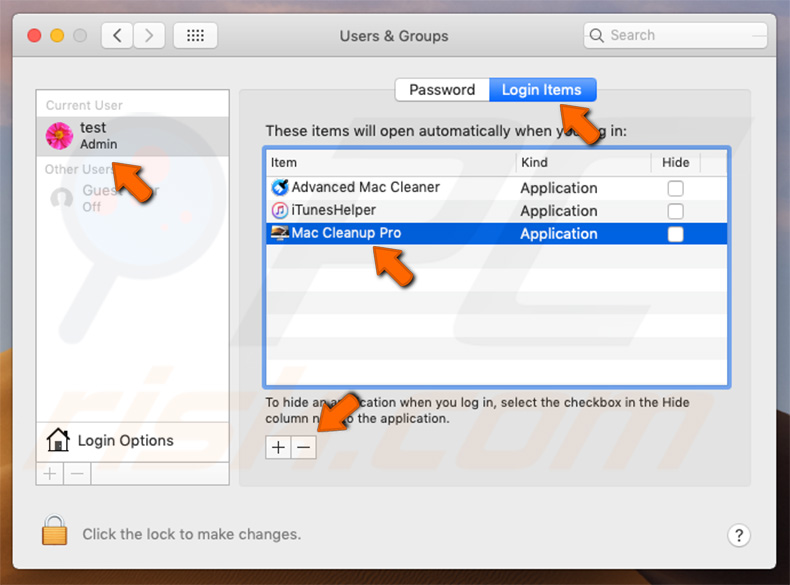
Task: Remove selected login item with minus button
Action: point(304,447)
